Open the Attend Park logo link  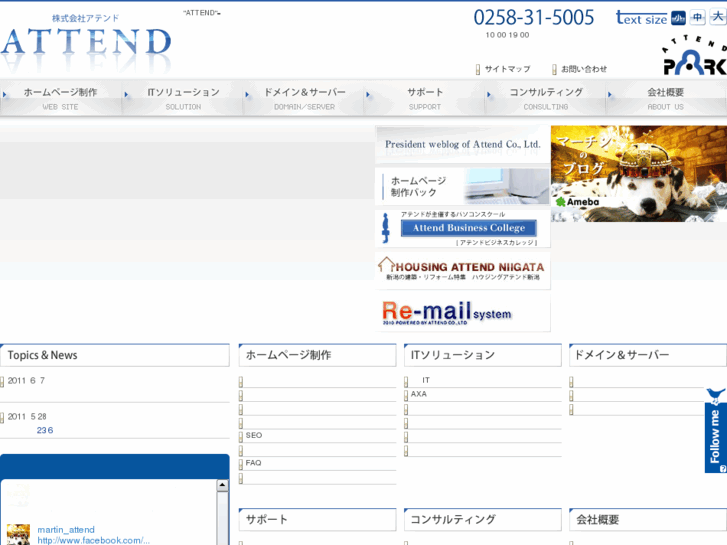click(x=694, y=55)
